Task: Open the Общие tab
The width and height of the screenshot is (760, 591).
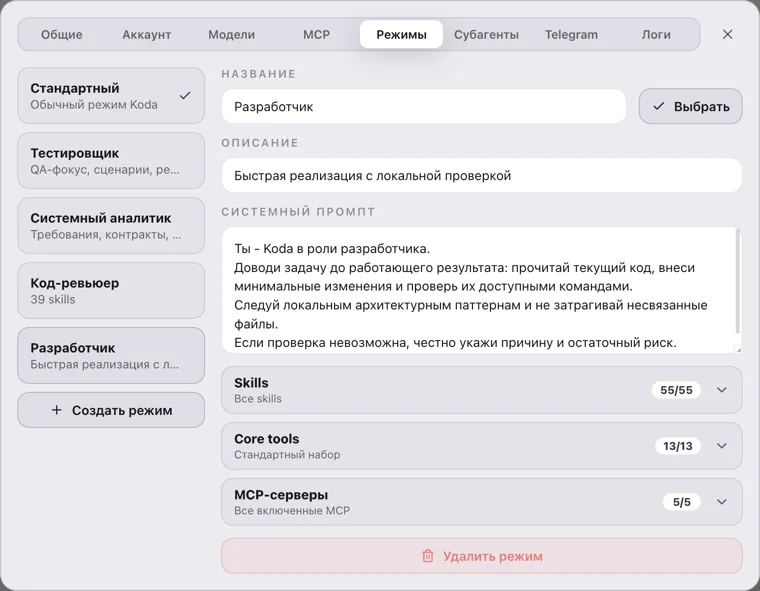Action: tap(62, 34)
